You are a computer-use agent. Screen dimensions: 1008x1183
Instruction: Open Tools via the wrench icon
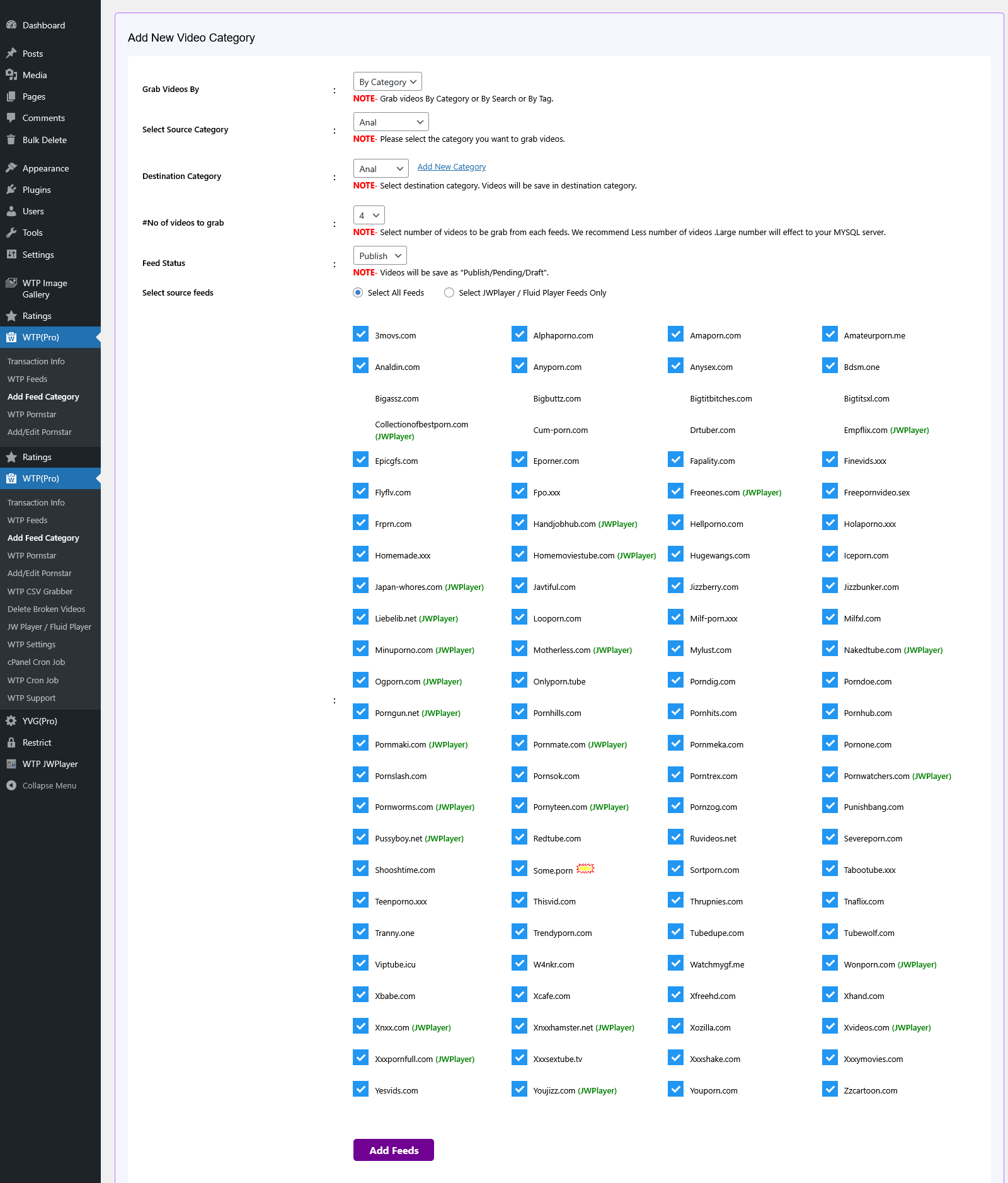pos(11,233)
